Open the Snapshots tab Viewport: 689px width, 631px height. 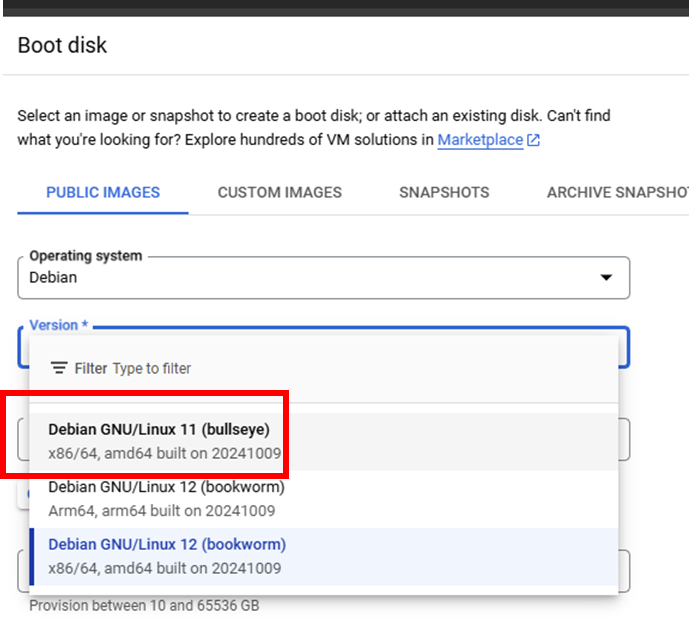(x=444, y=192)
